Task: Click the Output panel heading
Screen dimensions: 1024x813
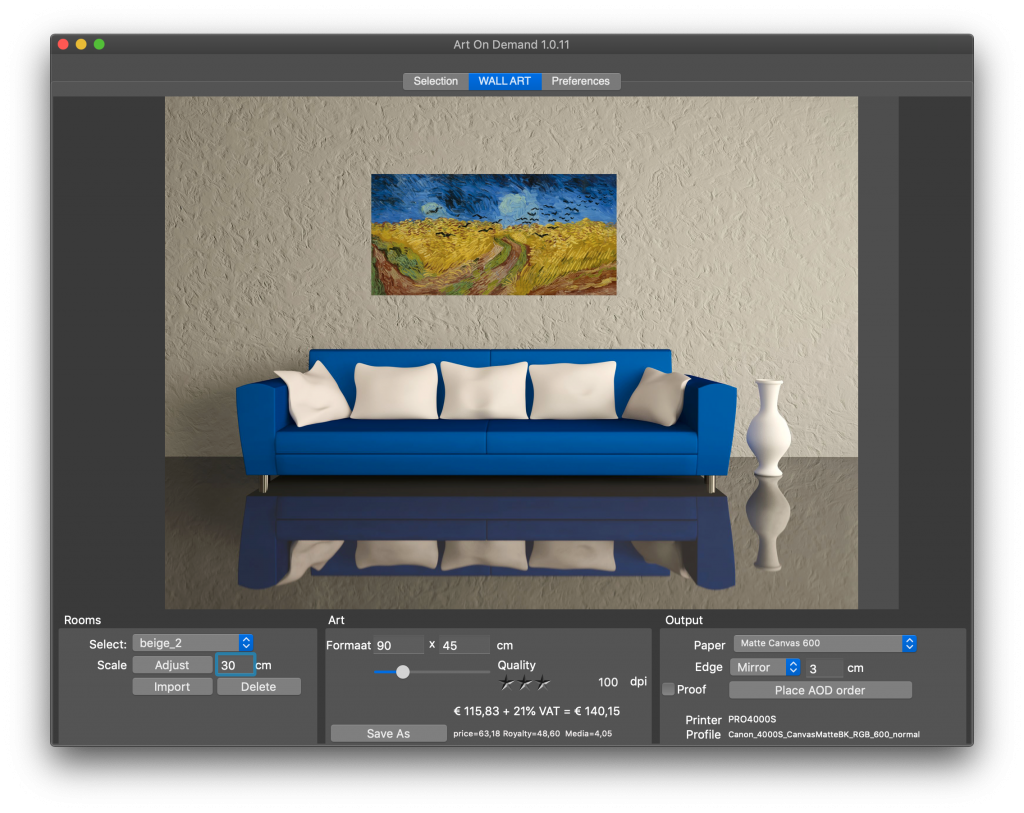Action: coord(684,620)
